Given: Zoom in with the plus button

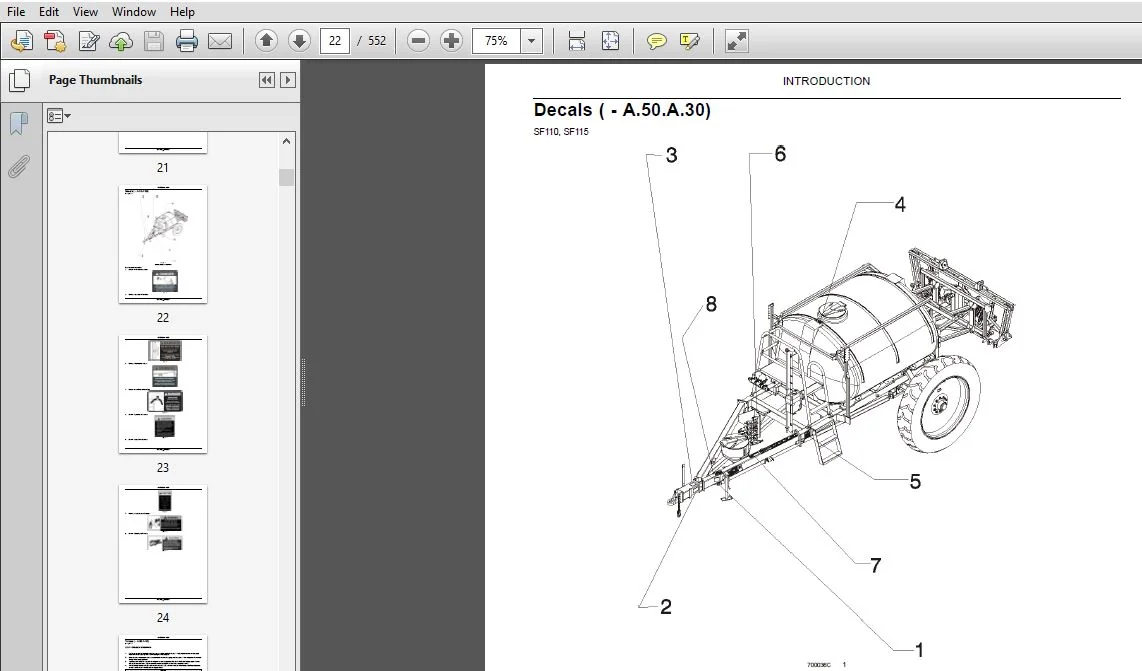Looking at the screenshot, I should [452, 41].
